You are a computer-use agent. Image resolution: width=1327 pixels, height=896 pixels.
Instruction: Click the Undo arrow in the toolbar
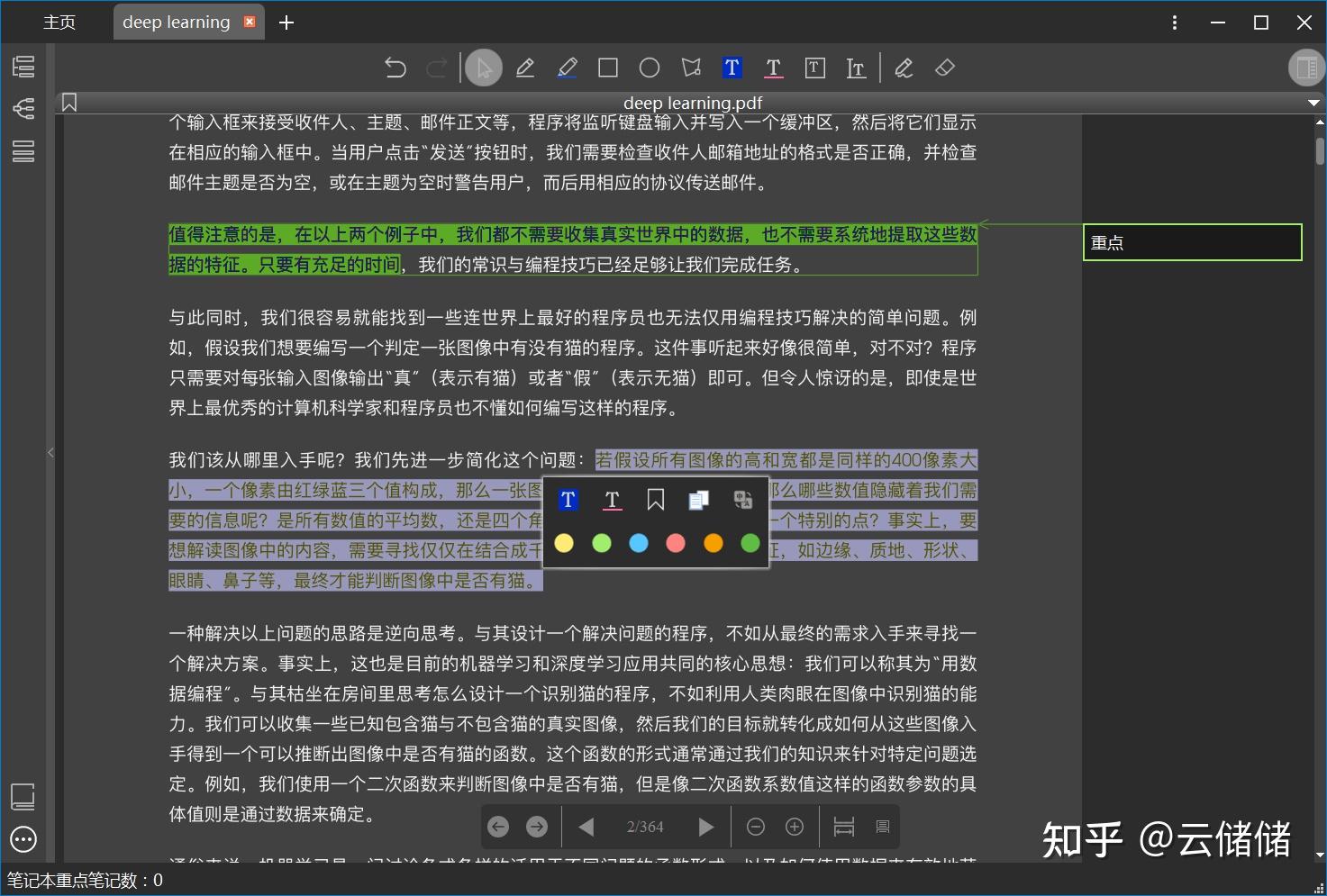395,67
